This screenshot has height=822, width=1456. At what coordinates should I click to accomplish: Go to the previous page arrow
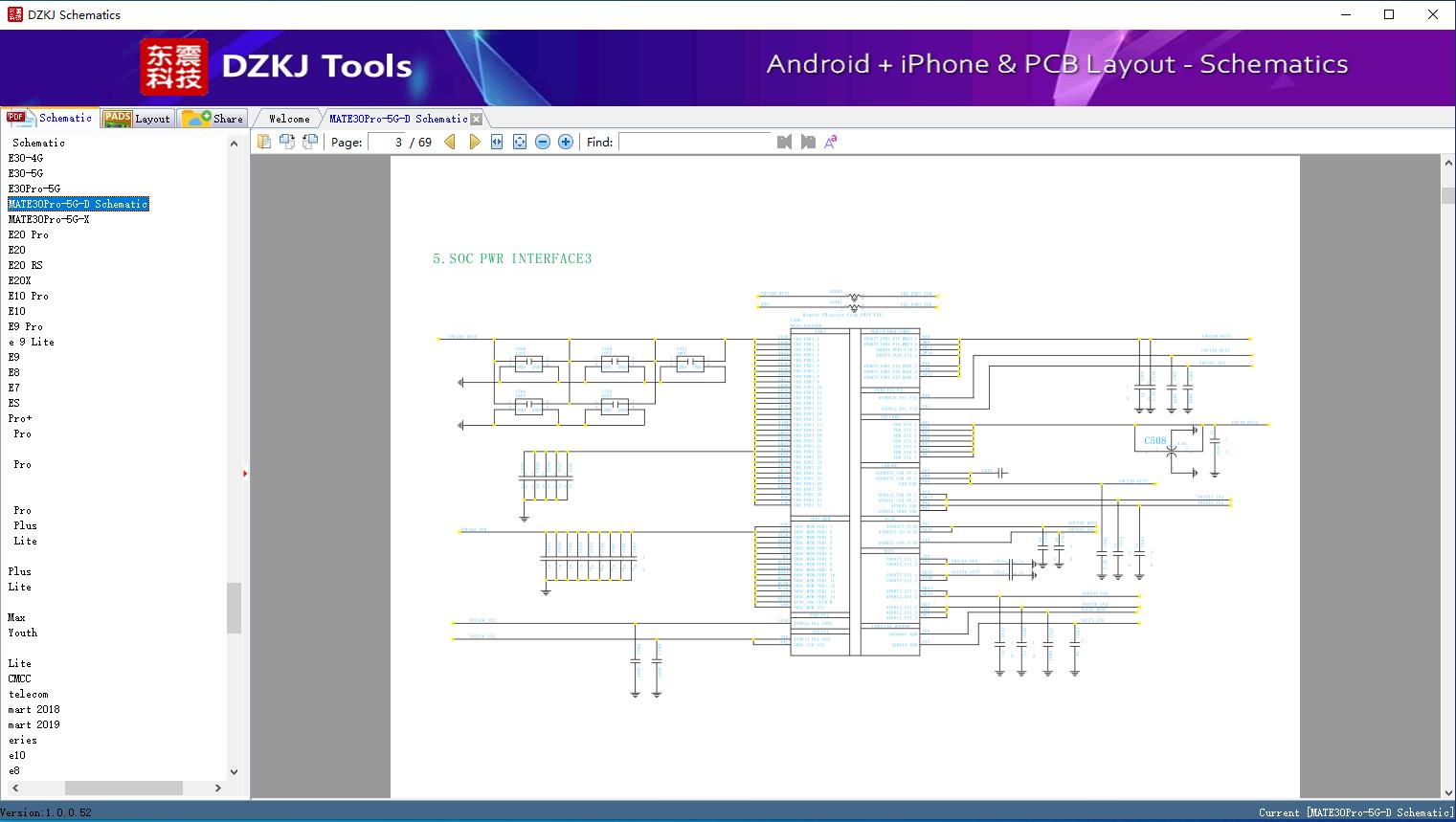[450, 142]
